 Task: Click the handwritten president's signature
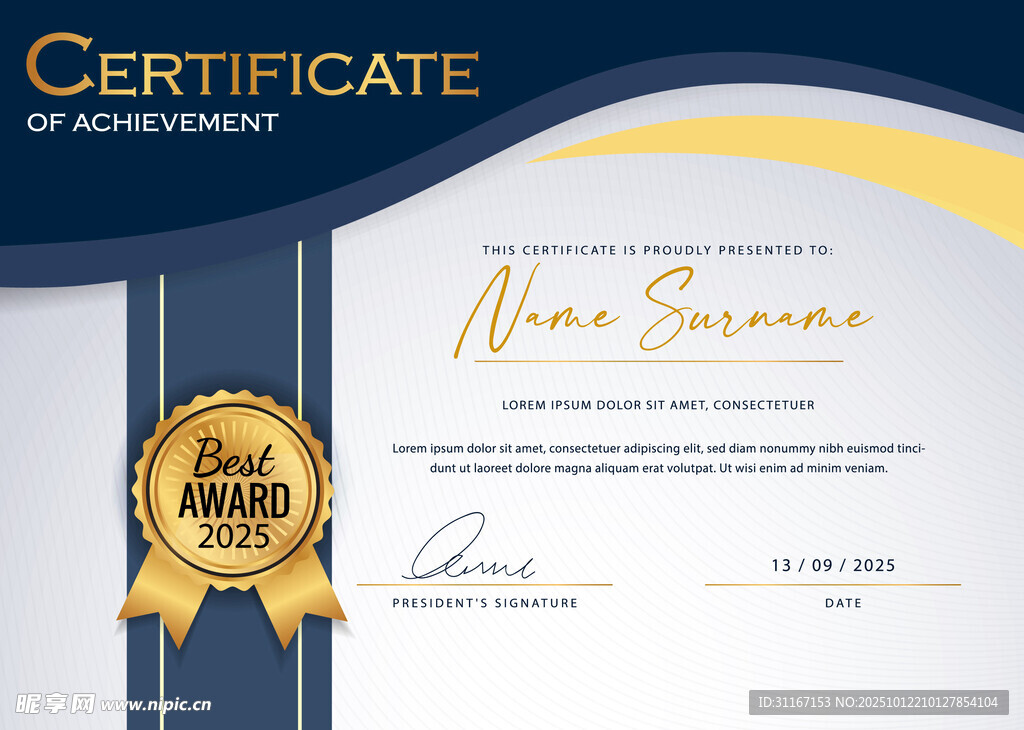(468, 547)
